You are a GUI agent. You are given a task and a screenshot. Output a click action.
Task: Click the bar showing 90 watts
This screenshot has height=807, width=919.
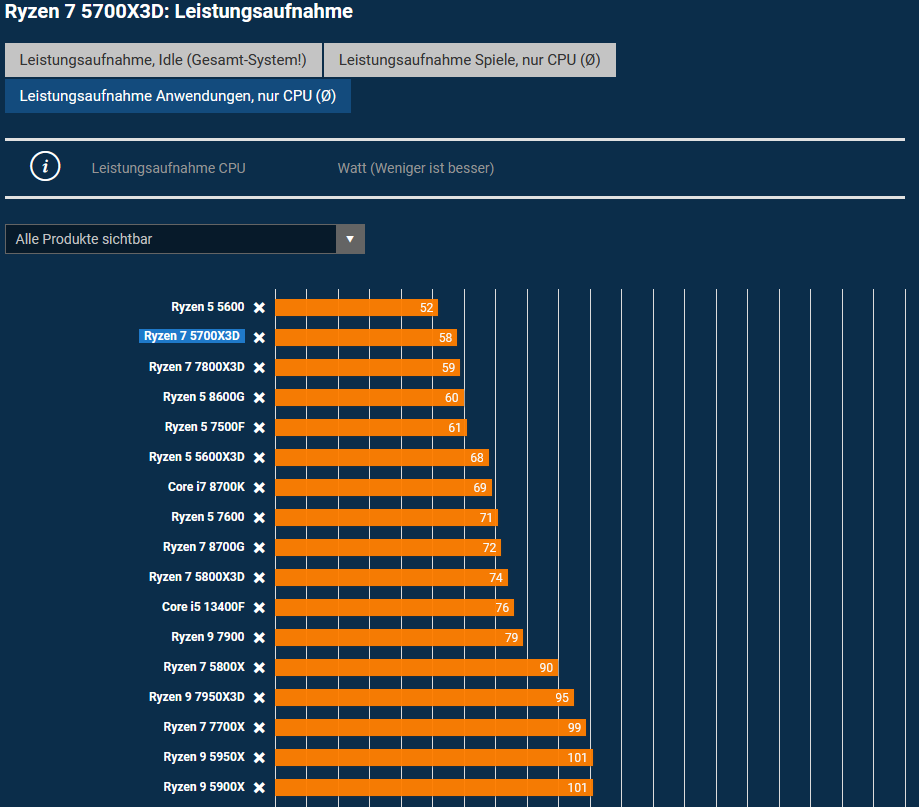[x=417, y=668]
